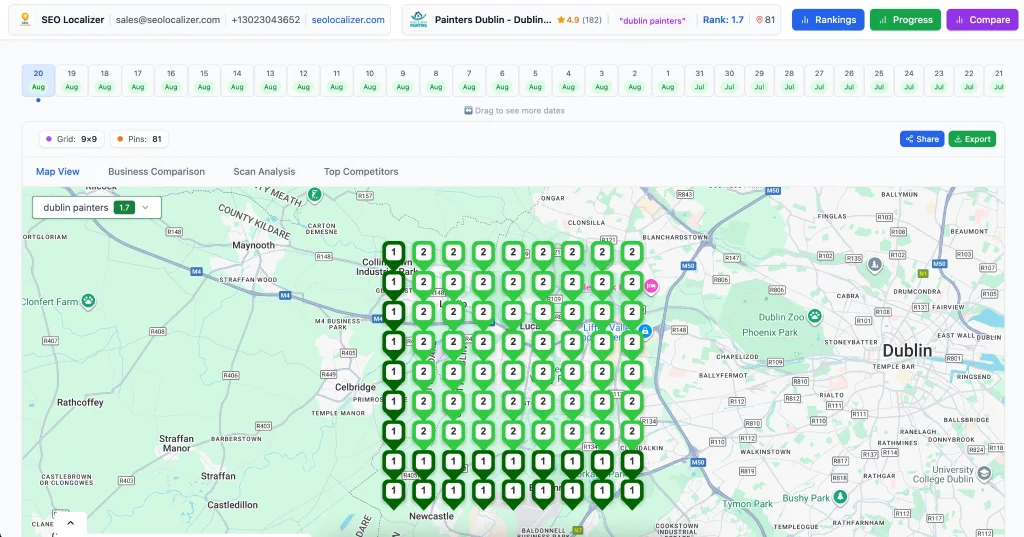Open the seolocalizer.com link
The width and height of the screenshot is (1024, 537).
[x=348, y=20]
